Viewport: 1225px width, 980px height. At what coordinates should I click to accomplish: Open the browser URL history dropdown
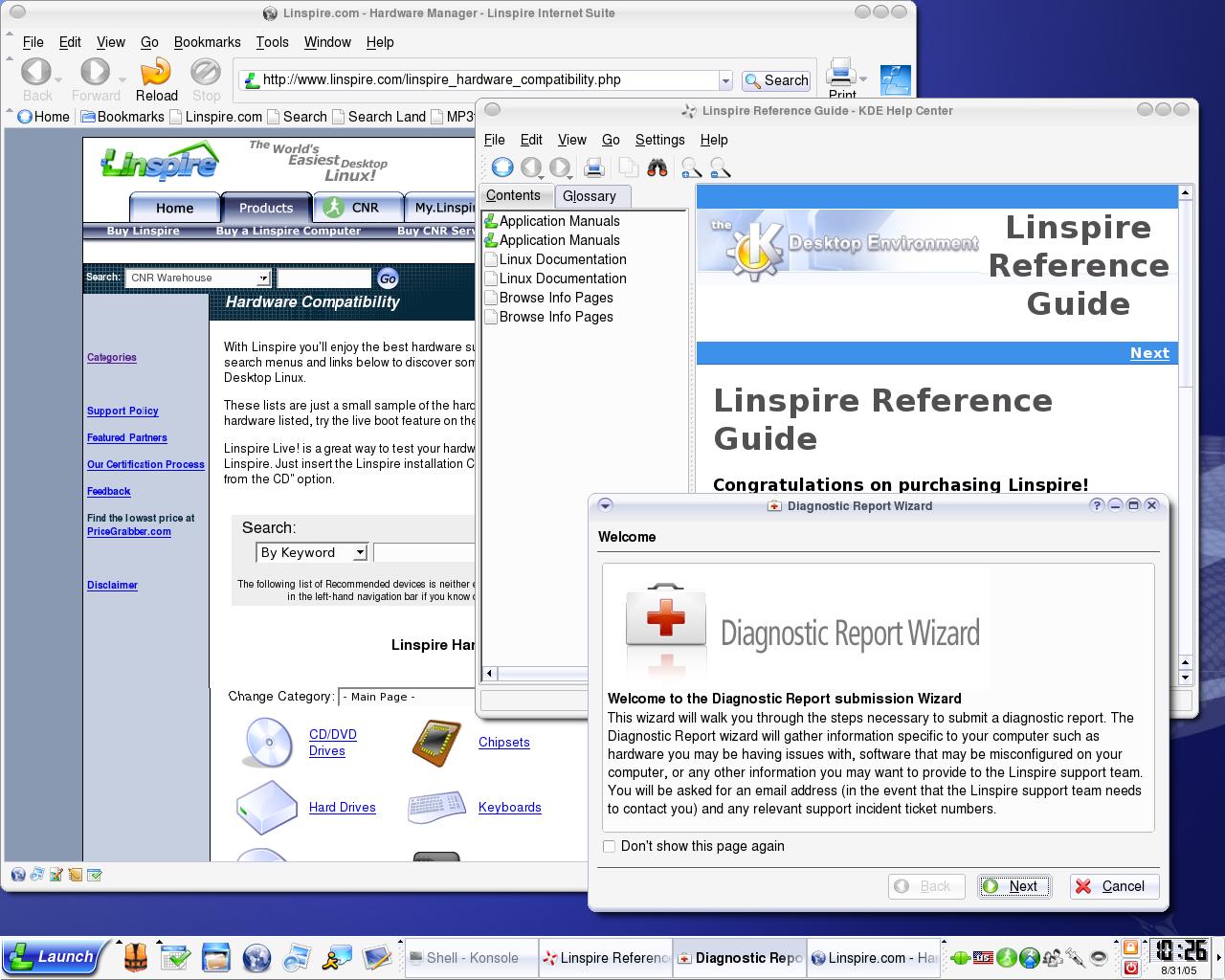click(725, 80)
